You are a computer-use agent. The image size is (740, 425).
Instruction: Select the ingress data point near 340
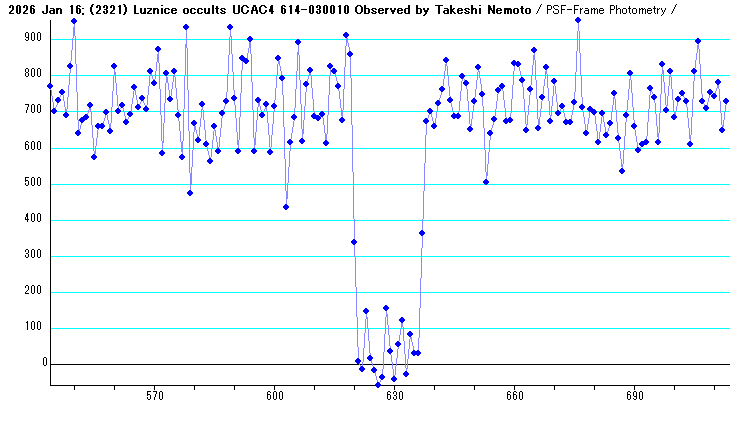[x=354, y=242]
